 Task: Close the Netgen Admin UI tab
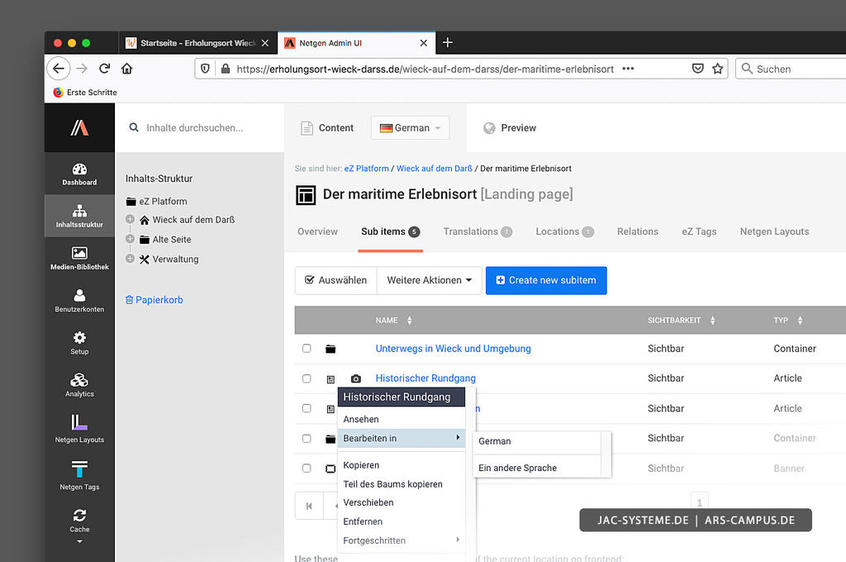pos(424,43)
